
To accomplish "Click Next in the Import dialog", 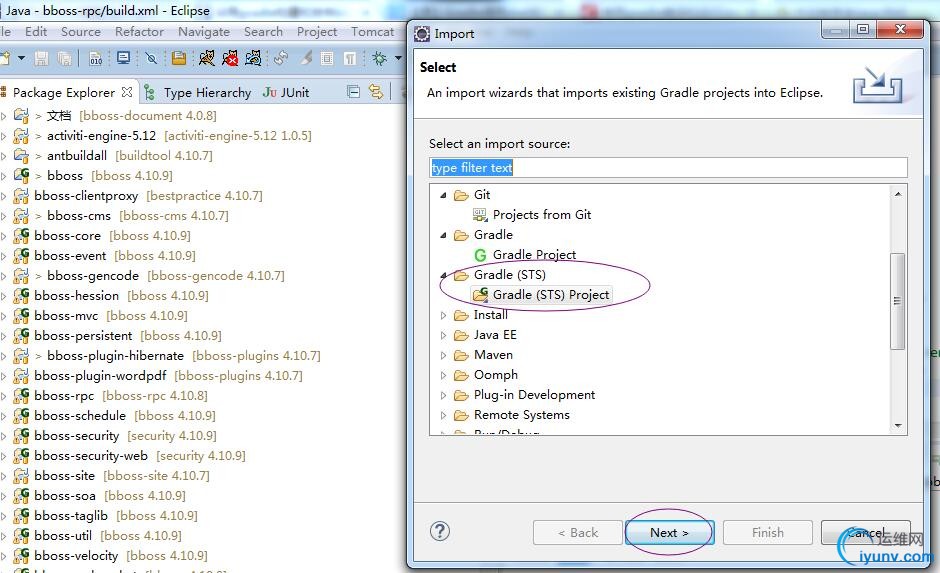I will (x=669, y=532).
